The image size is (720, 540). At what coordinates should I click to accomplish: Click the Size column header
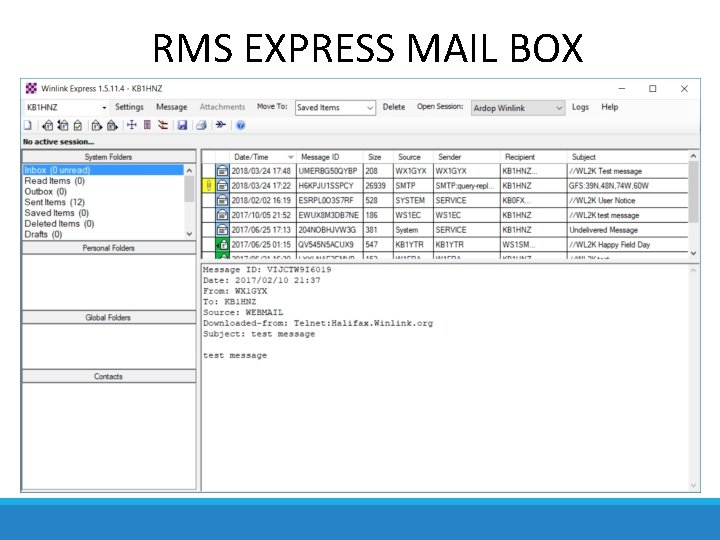(378, 157)
